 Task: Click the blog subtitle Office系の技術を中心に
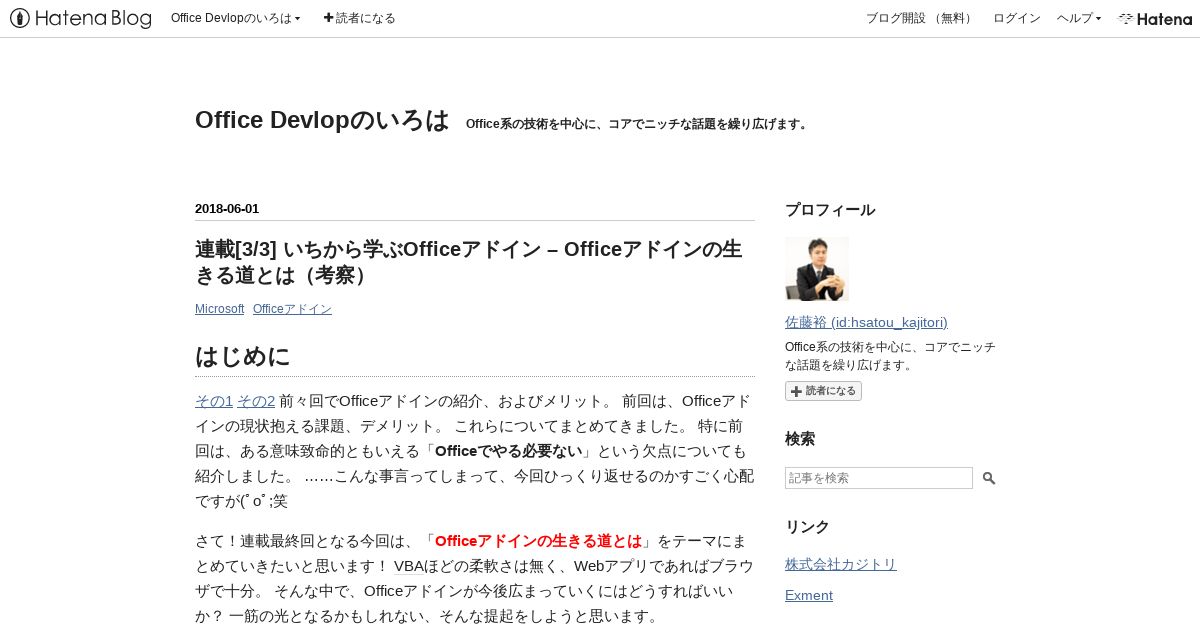636,124
